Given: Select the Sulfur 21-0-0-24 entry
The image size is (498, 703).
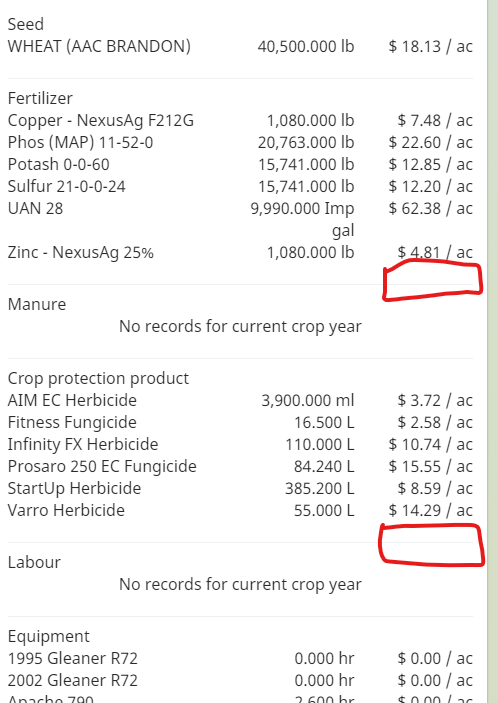Looking at the screenshot, I should coord(240,186).
